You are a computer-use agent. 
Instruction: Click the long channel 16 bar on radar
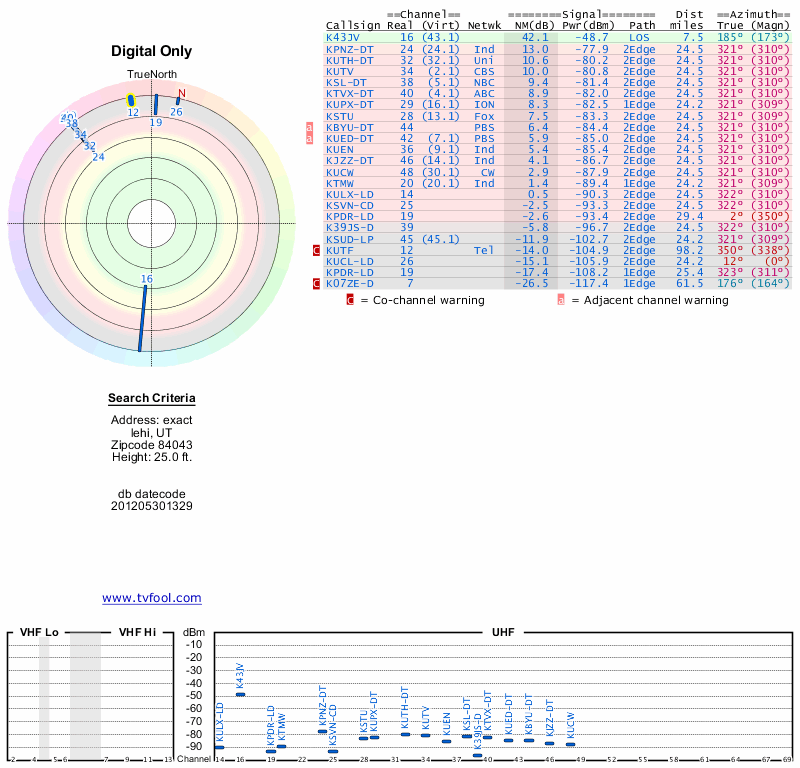143,320
